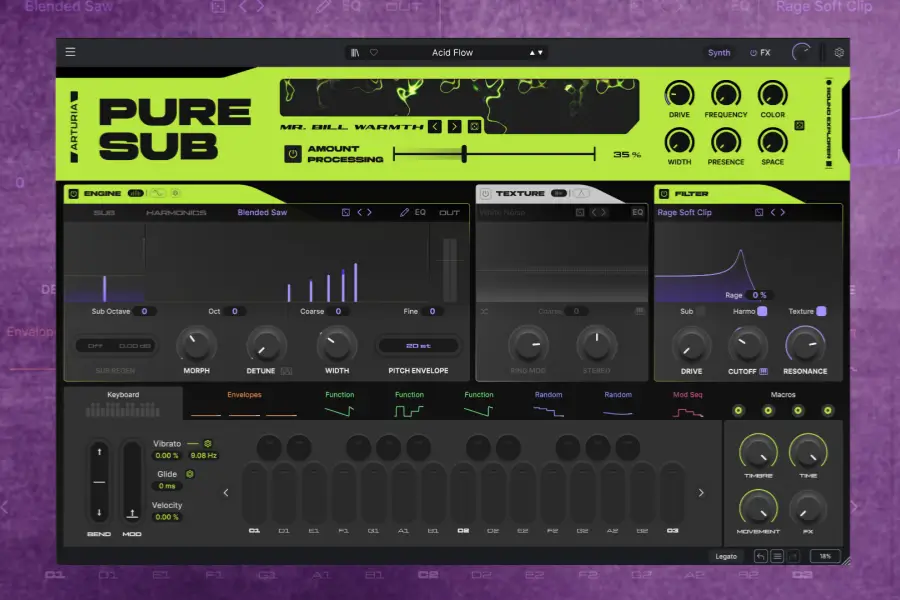Choose next Rage Soft Clip filter type
Screen dimensions: 900x600
click(782, 212)
